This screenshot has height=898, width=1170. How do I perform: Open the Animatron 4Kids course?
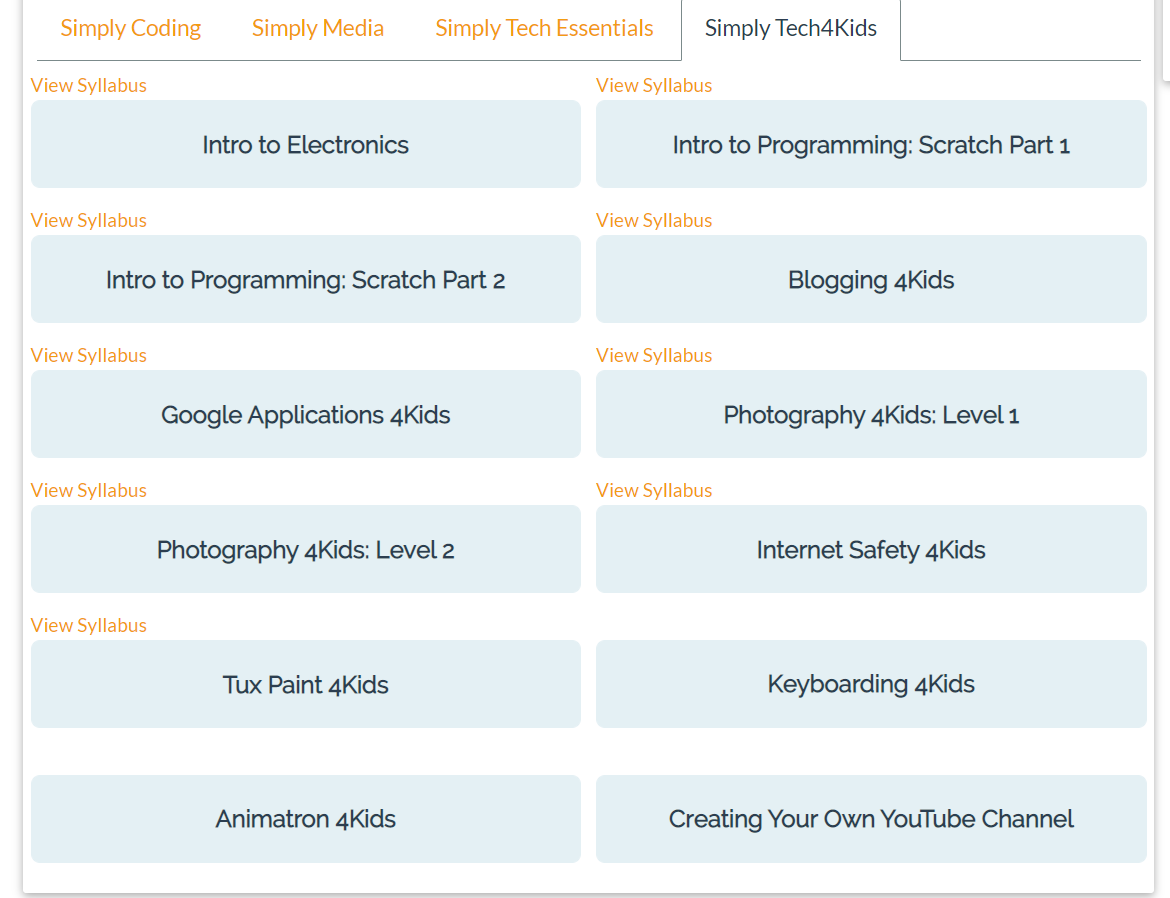305,820
